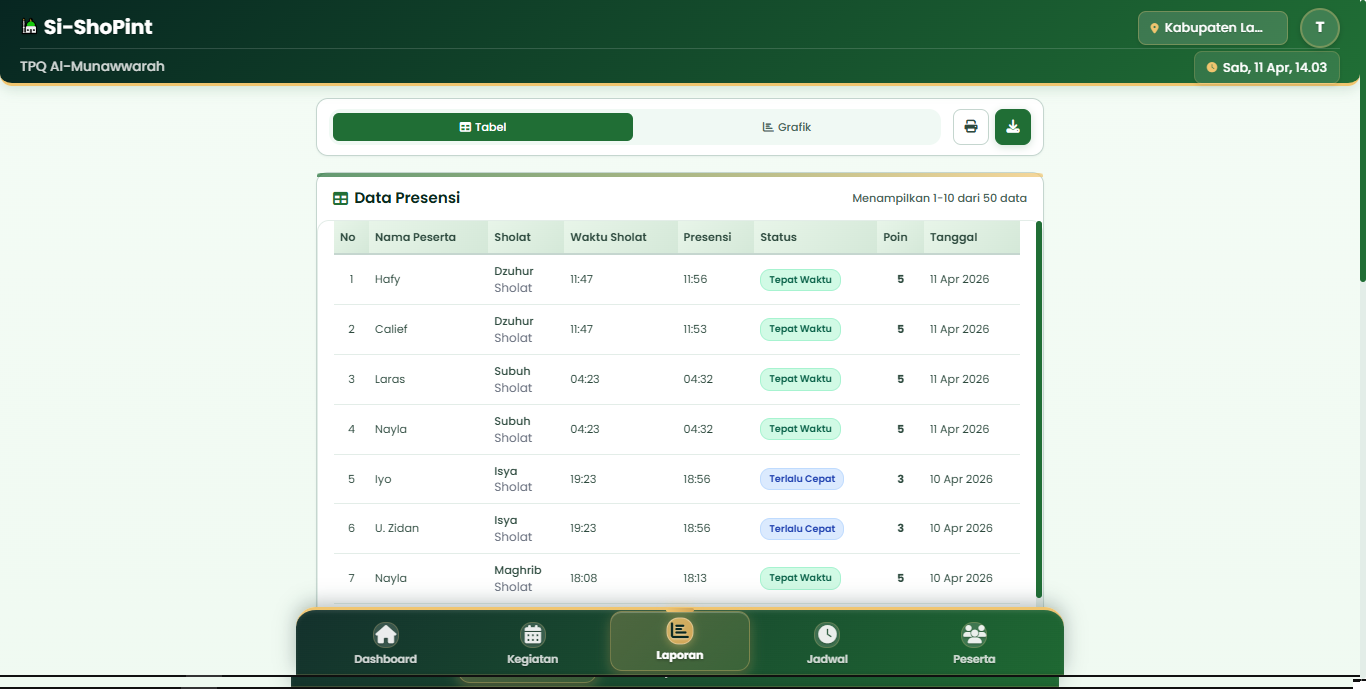Image resolution: width=1366 pixels, height=689 pixels.
Task: Open the Jadwal clock icon
Action: 826,635
